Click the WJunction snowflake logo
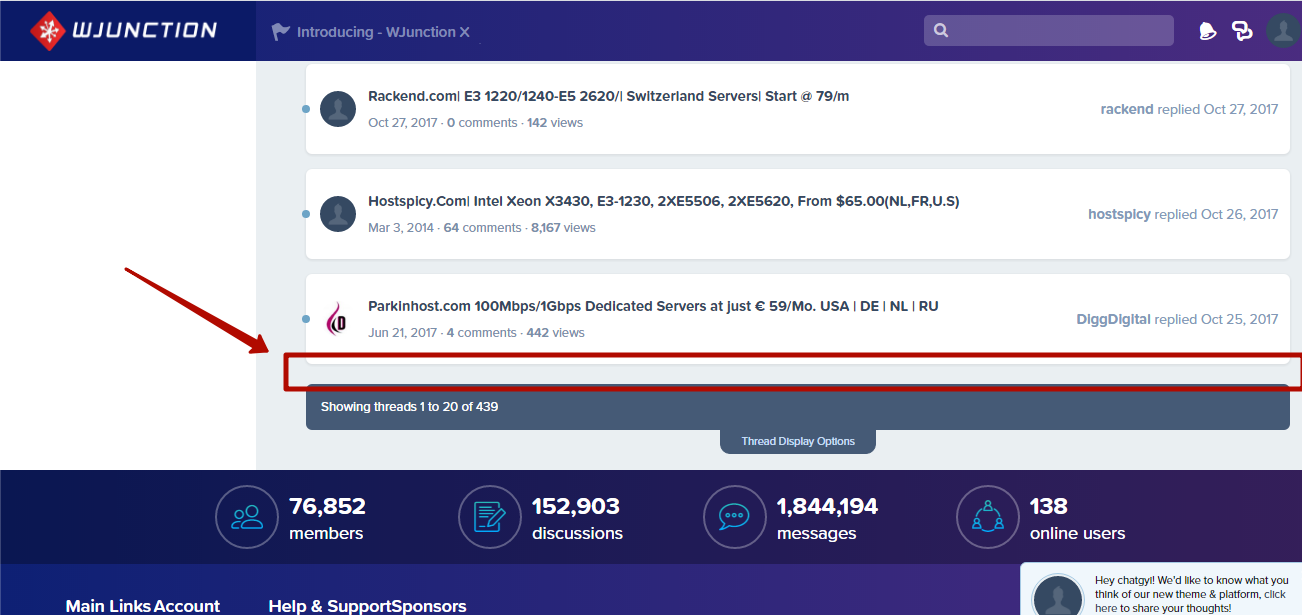1302x615 pixels. (x=47, y=30)
